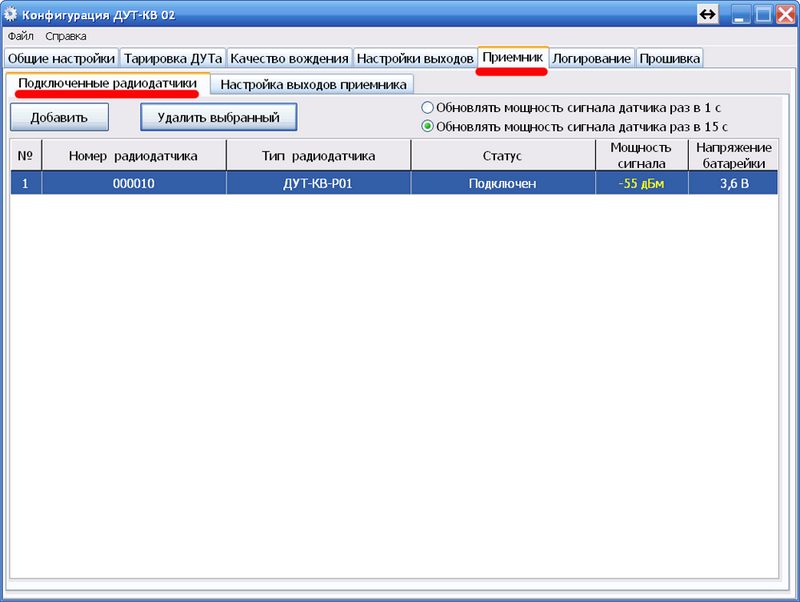Select the Приемник tab
The width and height of the screenshot is (800, 602).
(513, 57)
